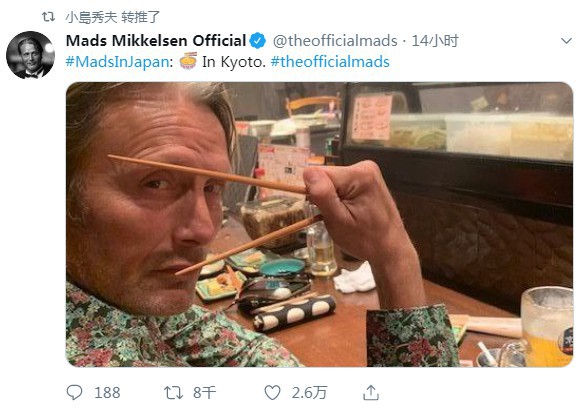Click the 8千 retweet count
This screenshot has width=586, height=412.
(204, 393)
